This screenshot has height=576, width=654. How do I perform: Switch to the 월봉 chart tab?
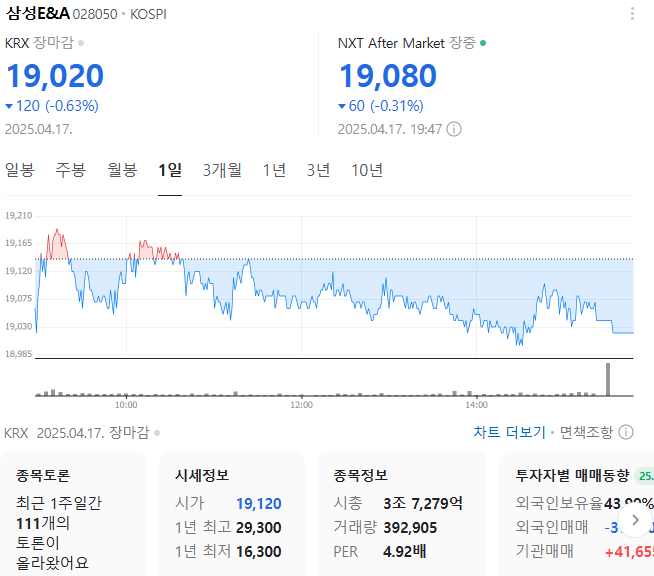[x=122, y=170]
